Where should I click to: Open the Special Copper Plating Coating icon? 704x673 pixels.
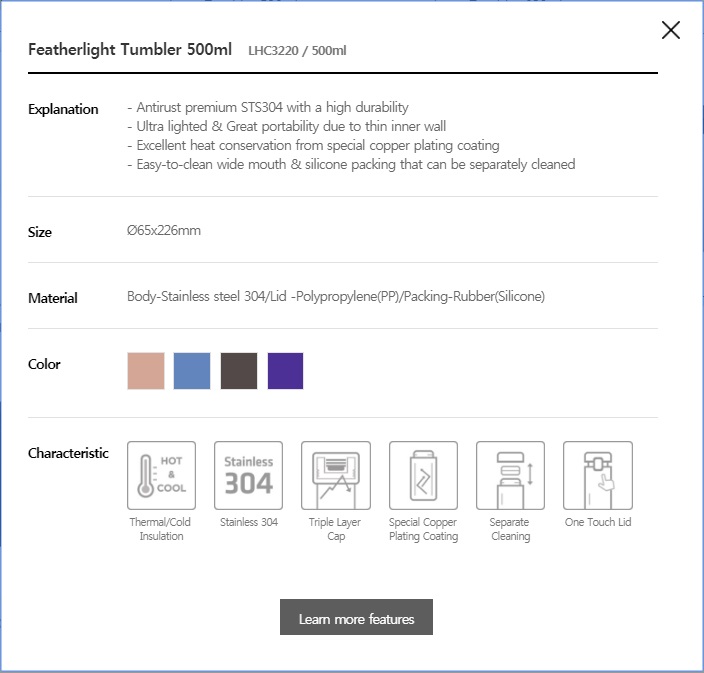tap(423, 475)
